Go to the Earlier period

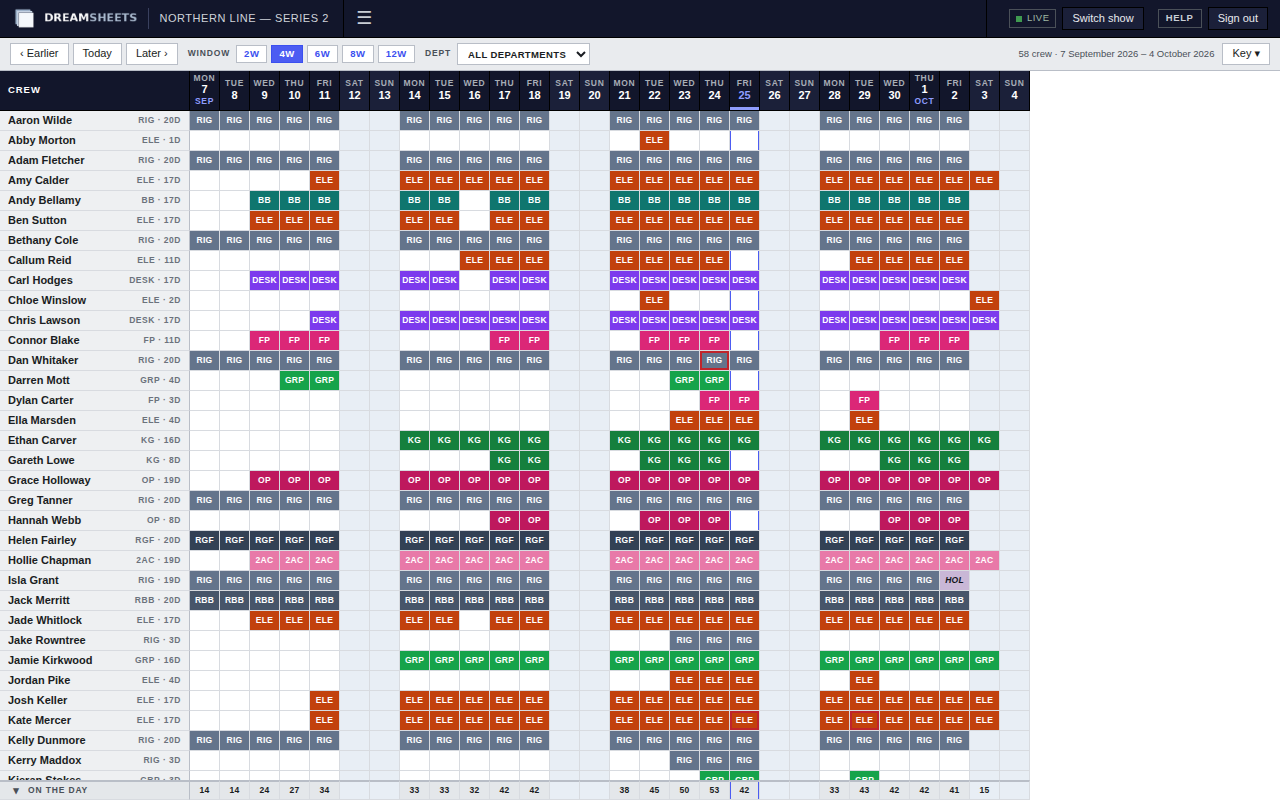[39, 54]
